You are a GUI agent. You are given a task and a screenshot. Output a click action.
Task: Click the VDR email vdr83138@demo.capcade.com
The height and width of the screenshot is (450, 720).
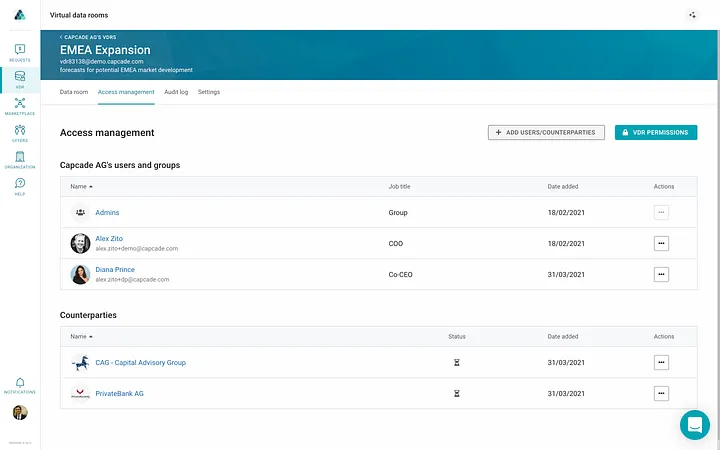click(101, 62)
